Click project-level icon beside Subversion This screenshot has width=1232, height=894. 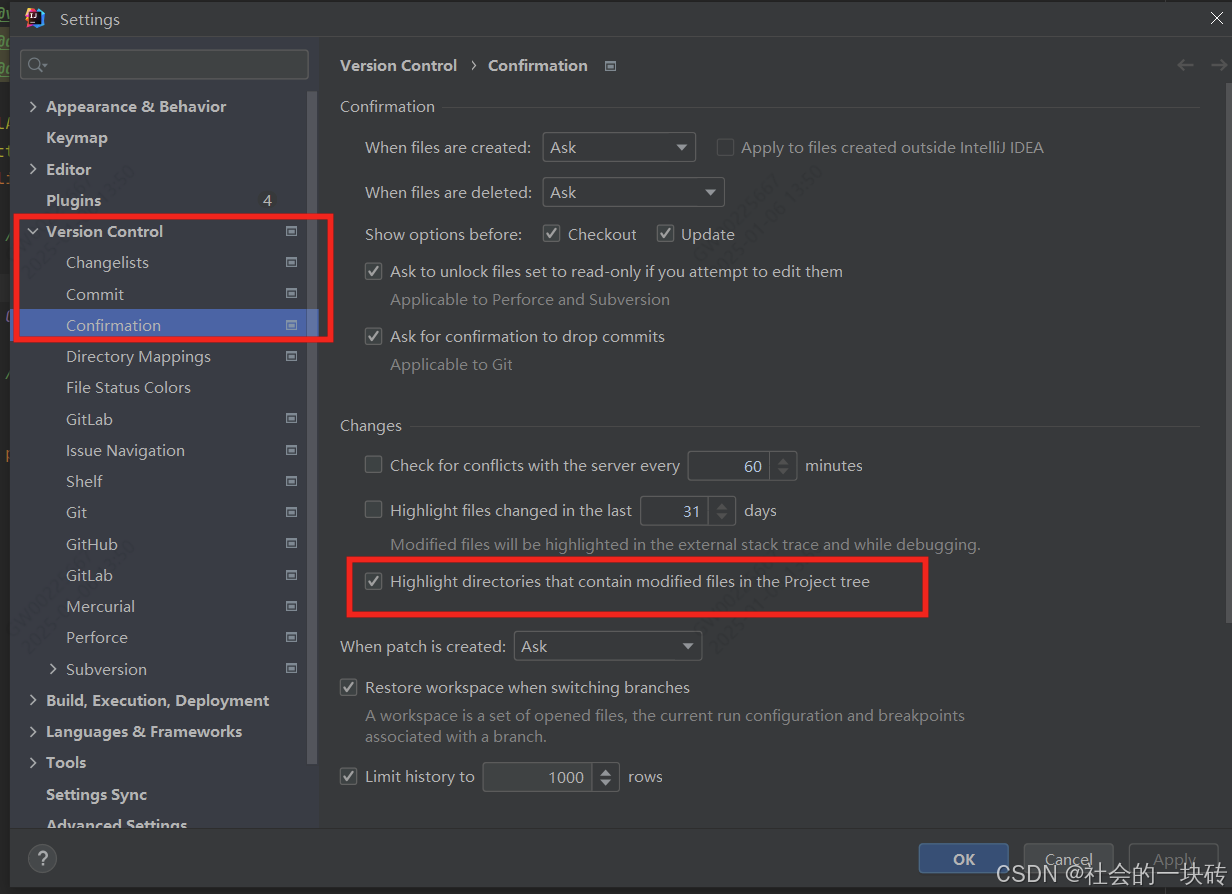(292, 669)
